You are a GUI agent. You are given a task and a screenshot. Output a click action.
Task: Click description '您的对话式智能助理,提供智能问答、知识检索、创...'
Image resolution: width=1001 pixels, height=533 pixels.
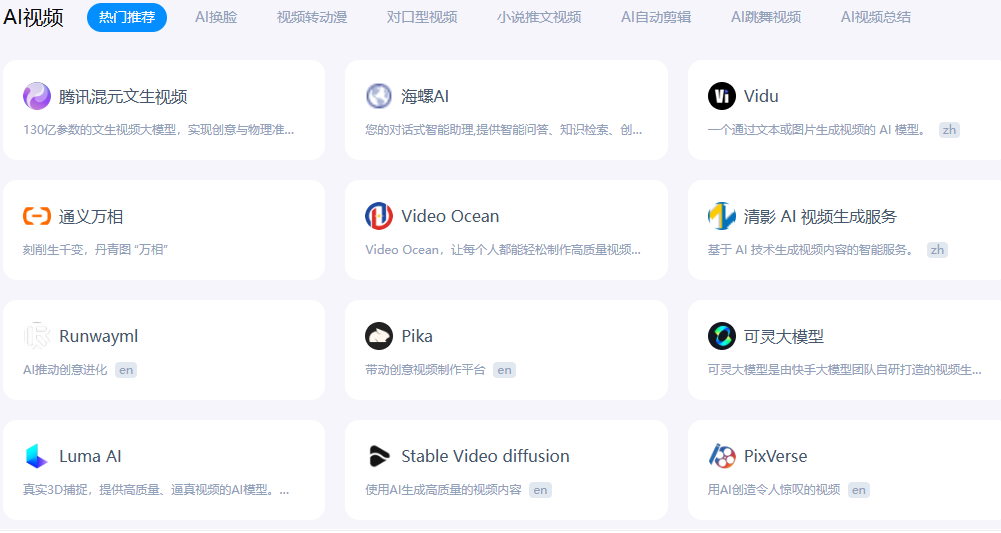[504, 130]
